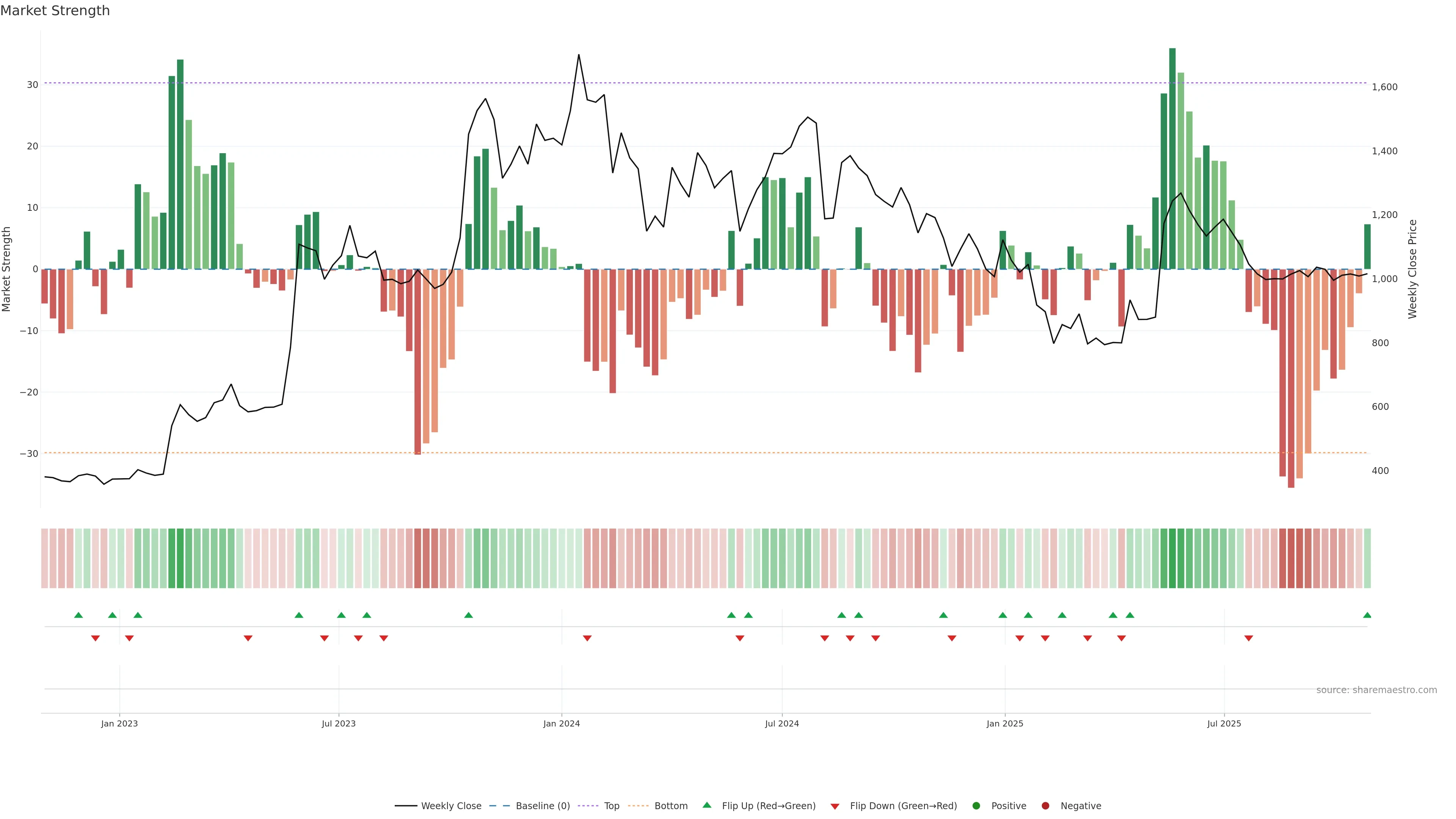Click the dark red Negative circle legend icon
The width and height of the screenshot is (1456, 819).
[x=1045, y=805]
